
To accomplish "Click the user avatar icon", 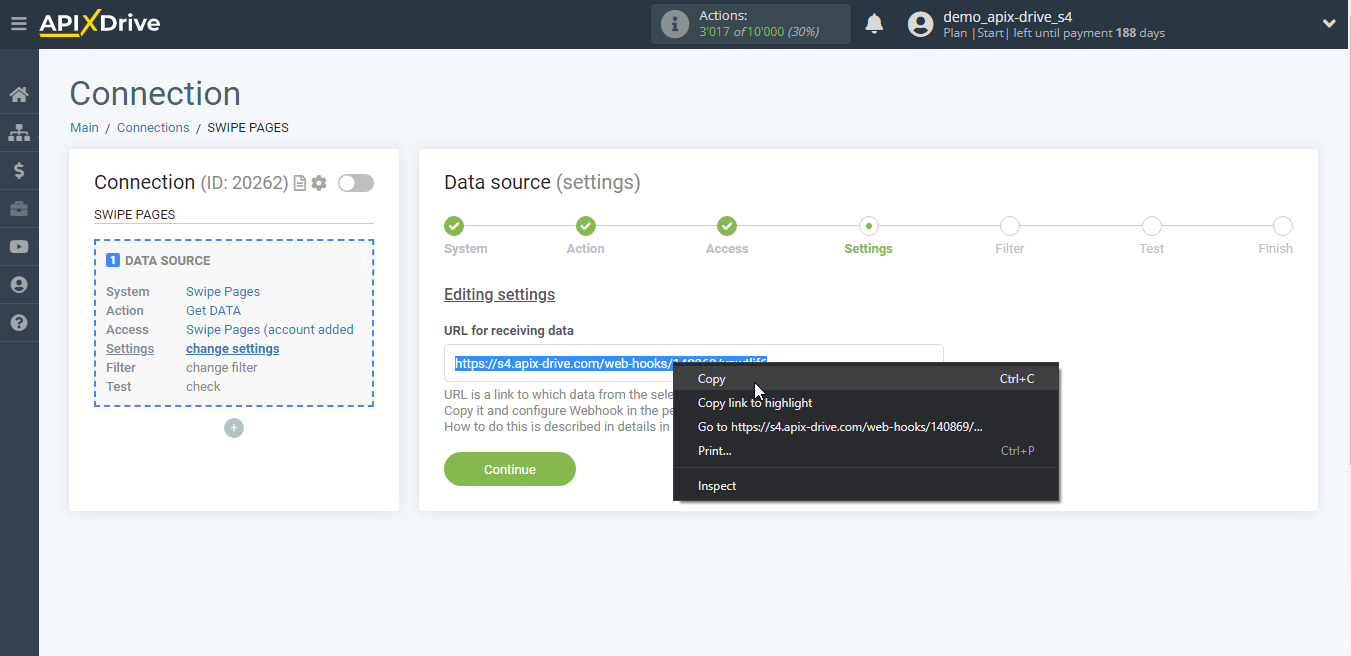I will pos(920,24).
